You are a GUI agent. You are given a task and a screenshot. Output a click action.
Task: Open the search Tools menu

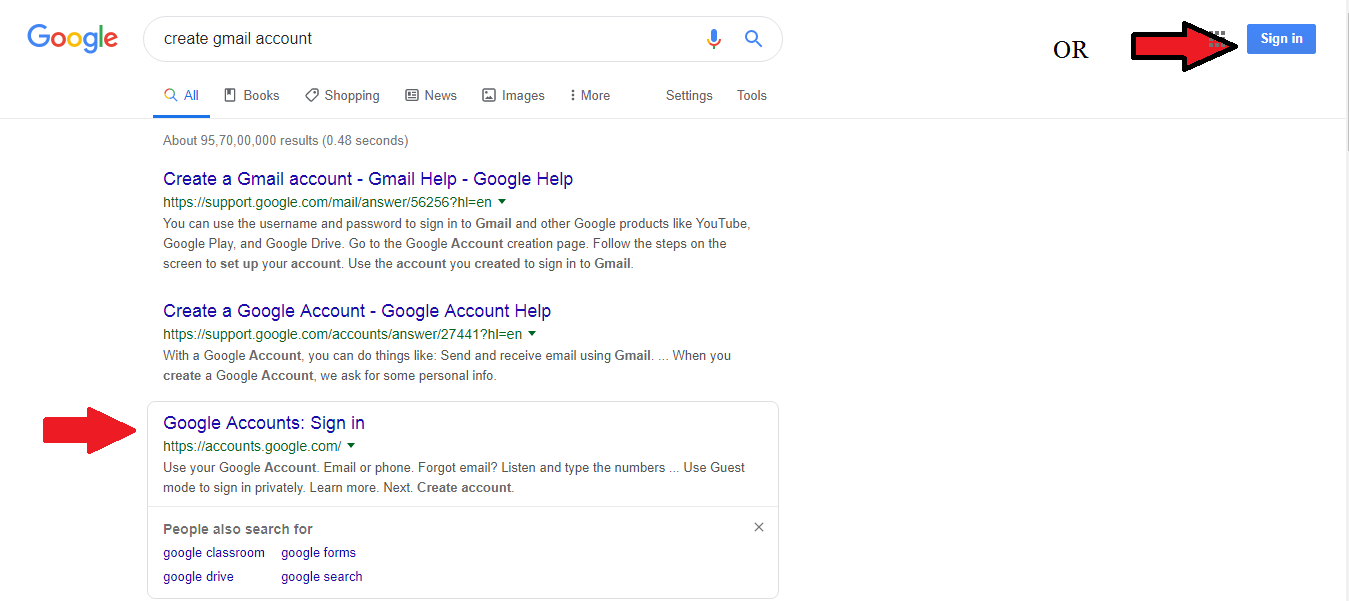pos(752,96)
